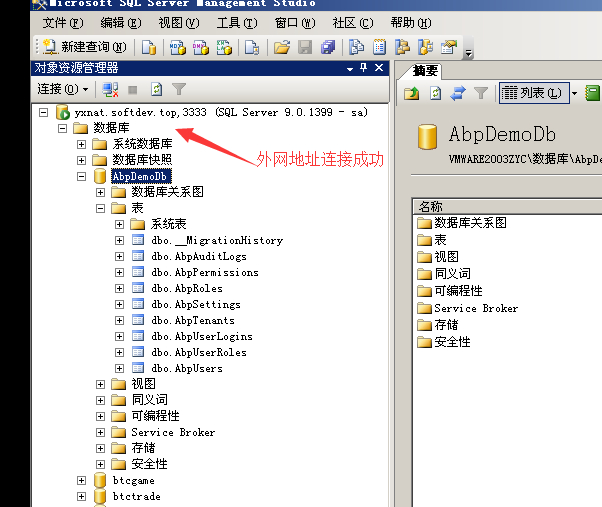
Task: Open the Window menu
Action: (295, 23)
